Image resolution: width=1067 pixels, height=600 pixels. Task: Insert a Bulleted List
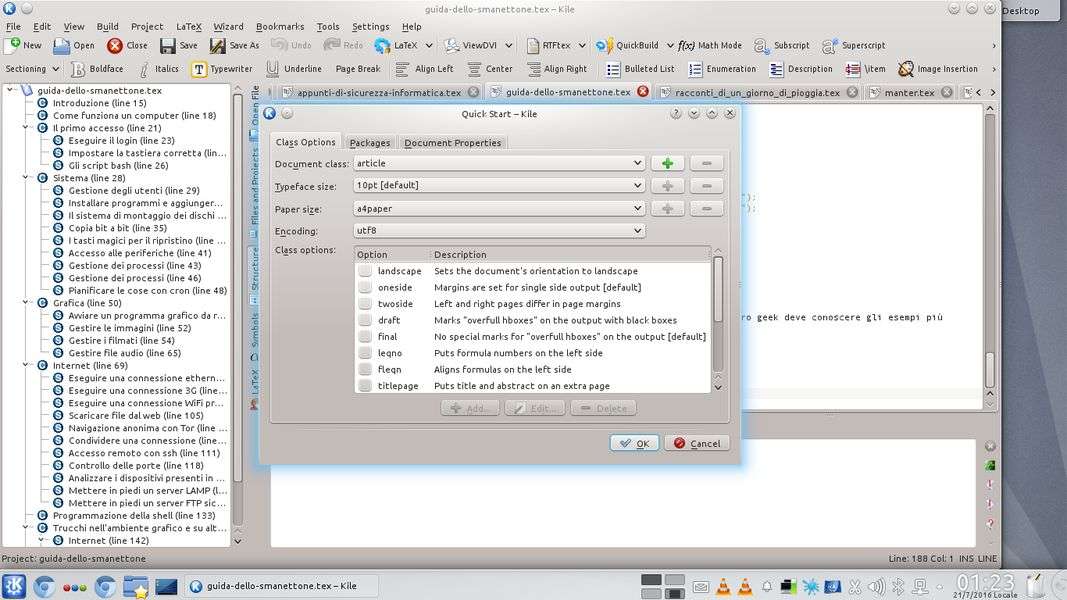point(613,69)
